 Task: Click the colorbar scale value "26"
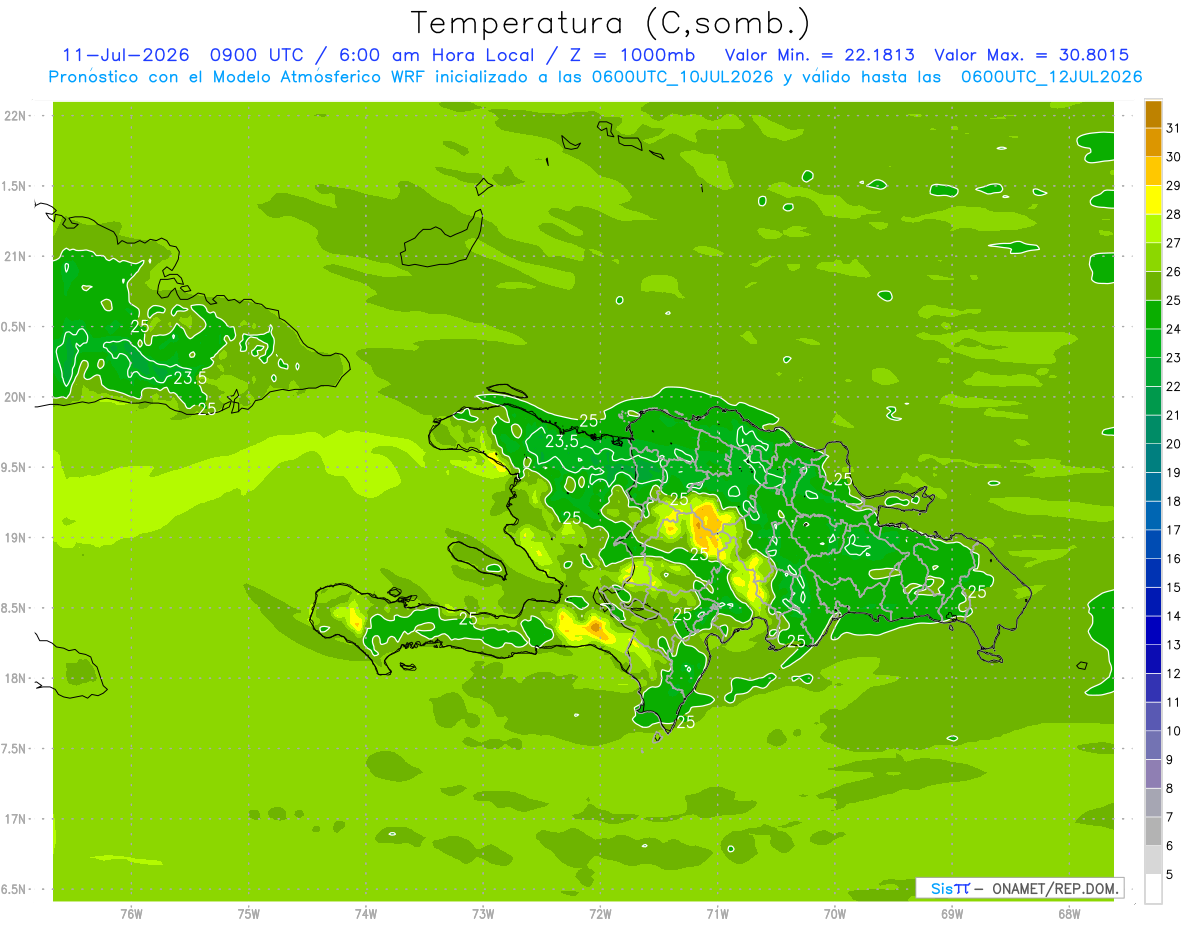click(1173, 272)
